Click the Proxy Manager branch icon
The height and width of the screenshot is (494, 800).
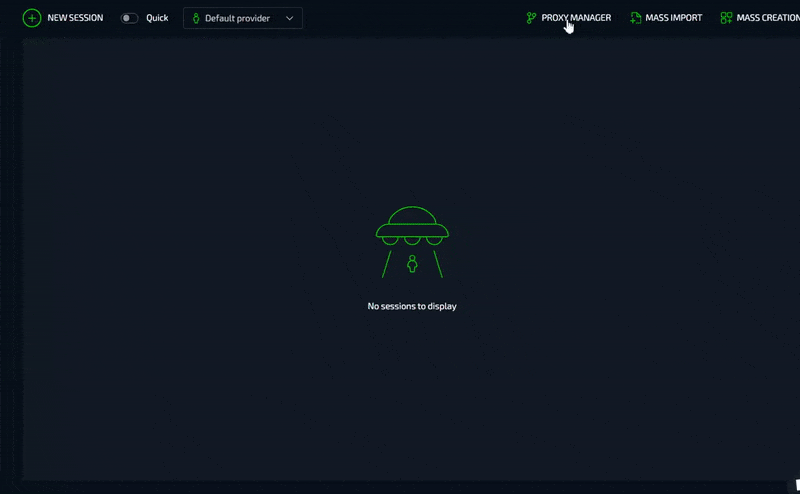click(x=532, y=18)
